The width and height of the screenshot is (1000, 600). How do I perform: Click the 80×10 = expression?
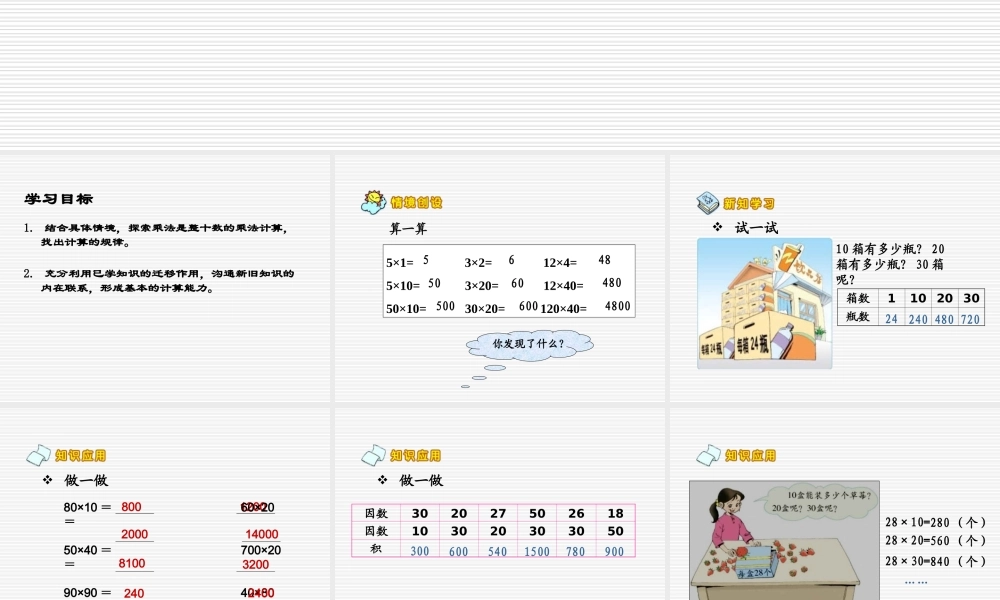(87, 508)
